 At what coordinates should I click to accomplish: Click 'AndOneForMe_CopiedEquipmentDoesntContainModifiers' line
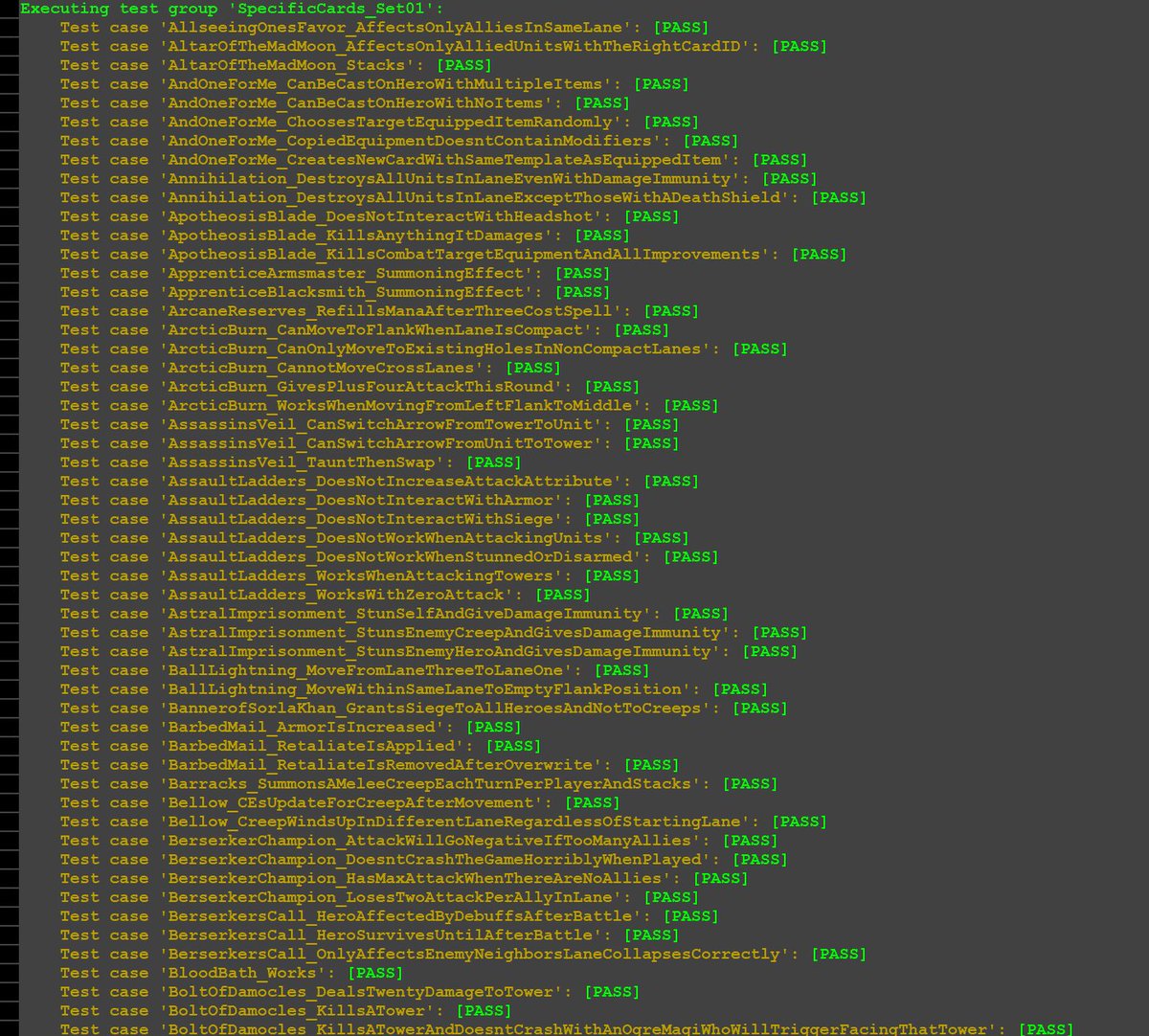(x=399, y=141)
